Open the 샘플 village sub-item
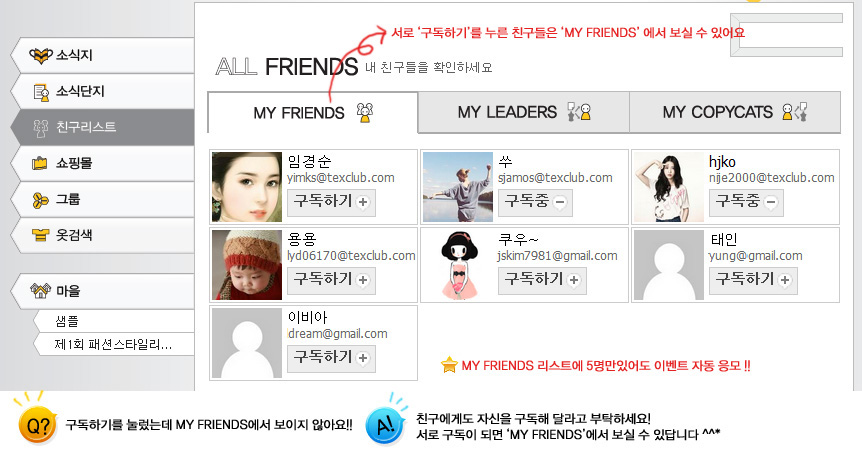This screenshot has height=454, width=862. (x=114, y=321)
